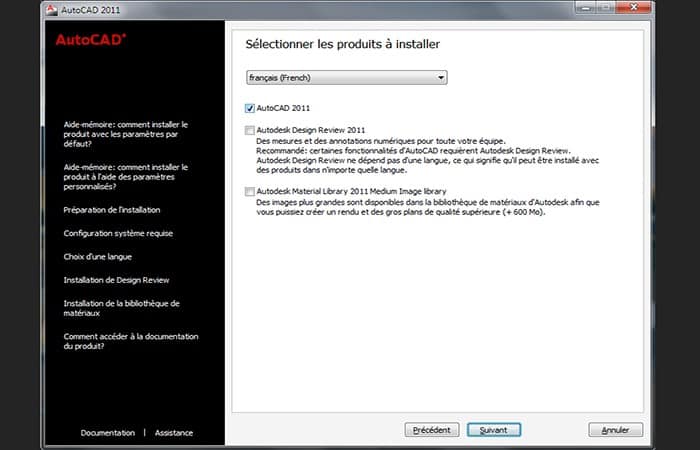Minimize the AutoCAD 2011 installer window

tap(585, 8)
